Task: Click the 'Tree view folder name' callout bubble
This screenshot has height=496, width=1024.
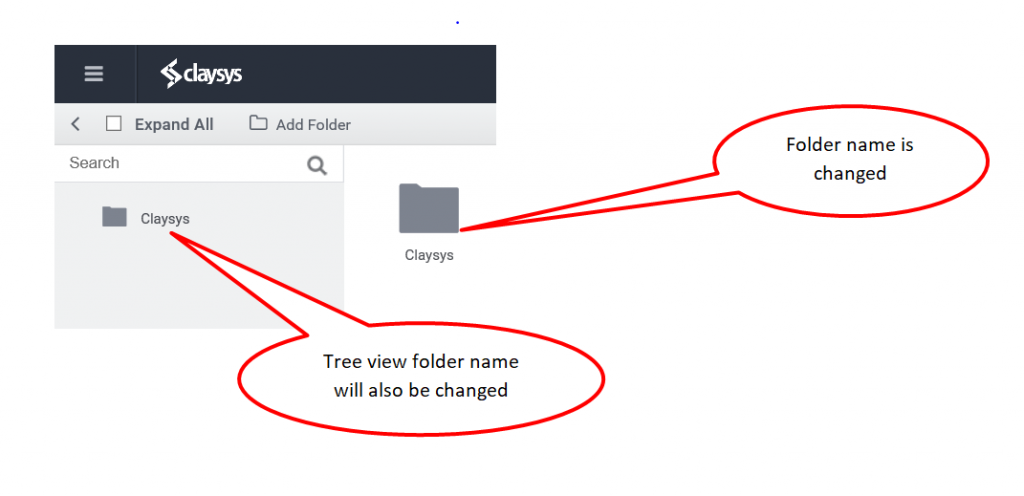Action: pos(421,377)
